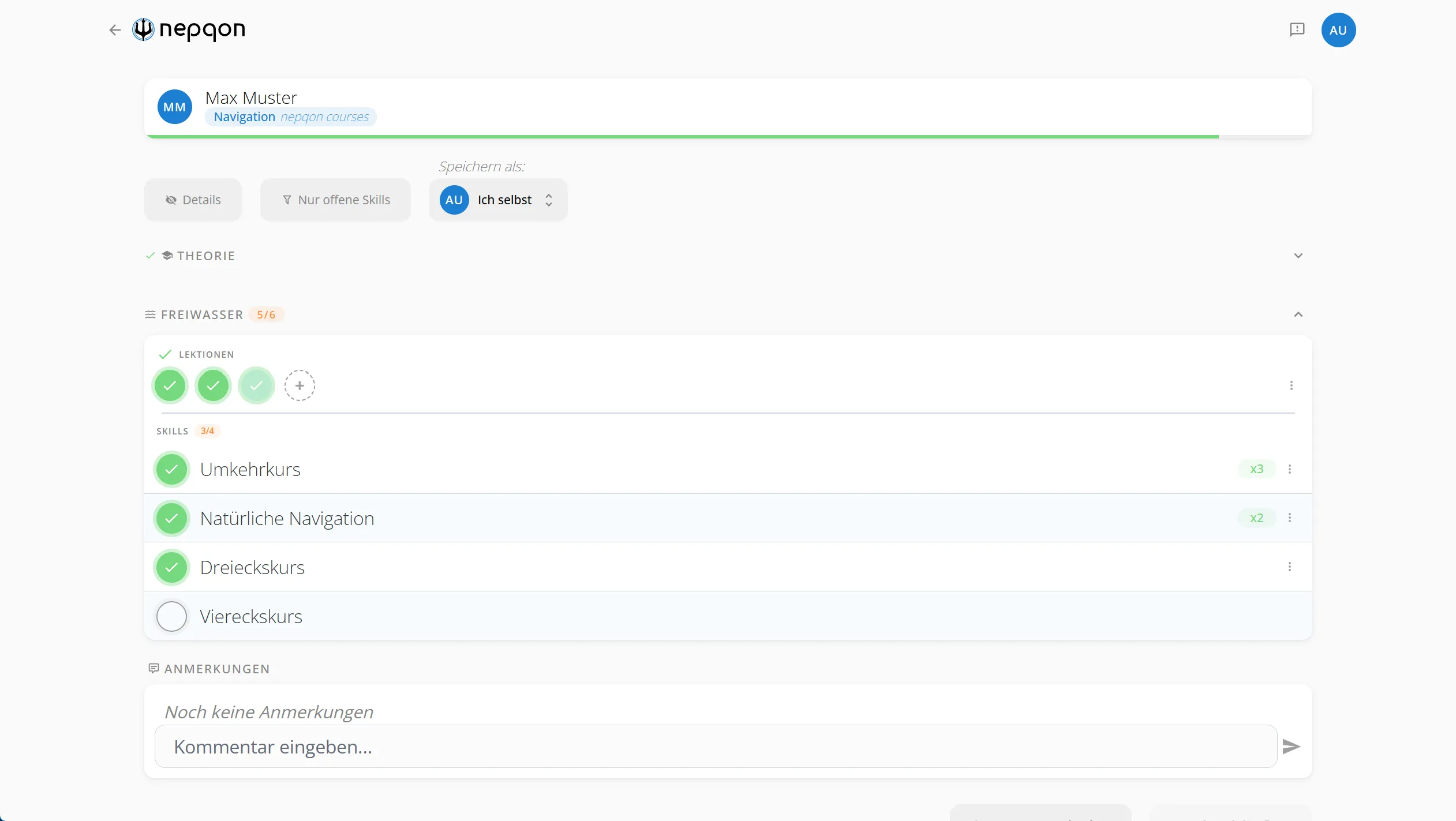Viewport: 1456px width, 821px height.
Task: Collapse the Freiwasser section chevron
Action: click(1298, 314)
